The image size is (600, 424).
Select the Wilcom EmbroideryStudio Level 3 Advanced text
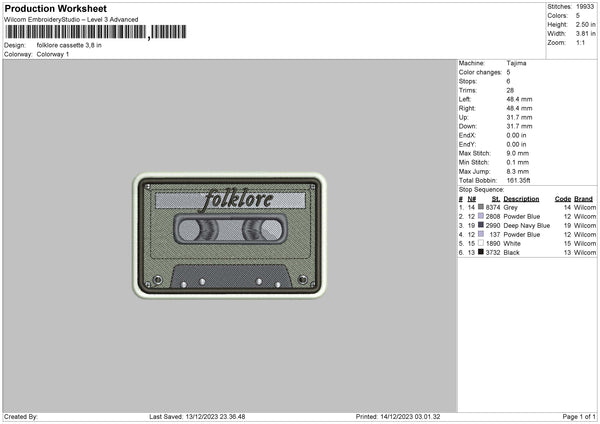(71, 20)
